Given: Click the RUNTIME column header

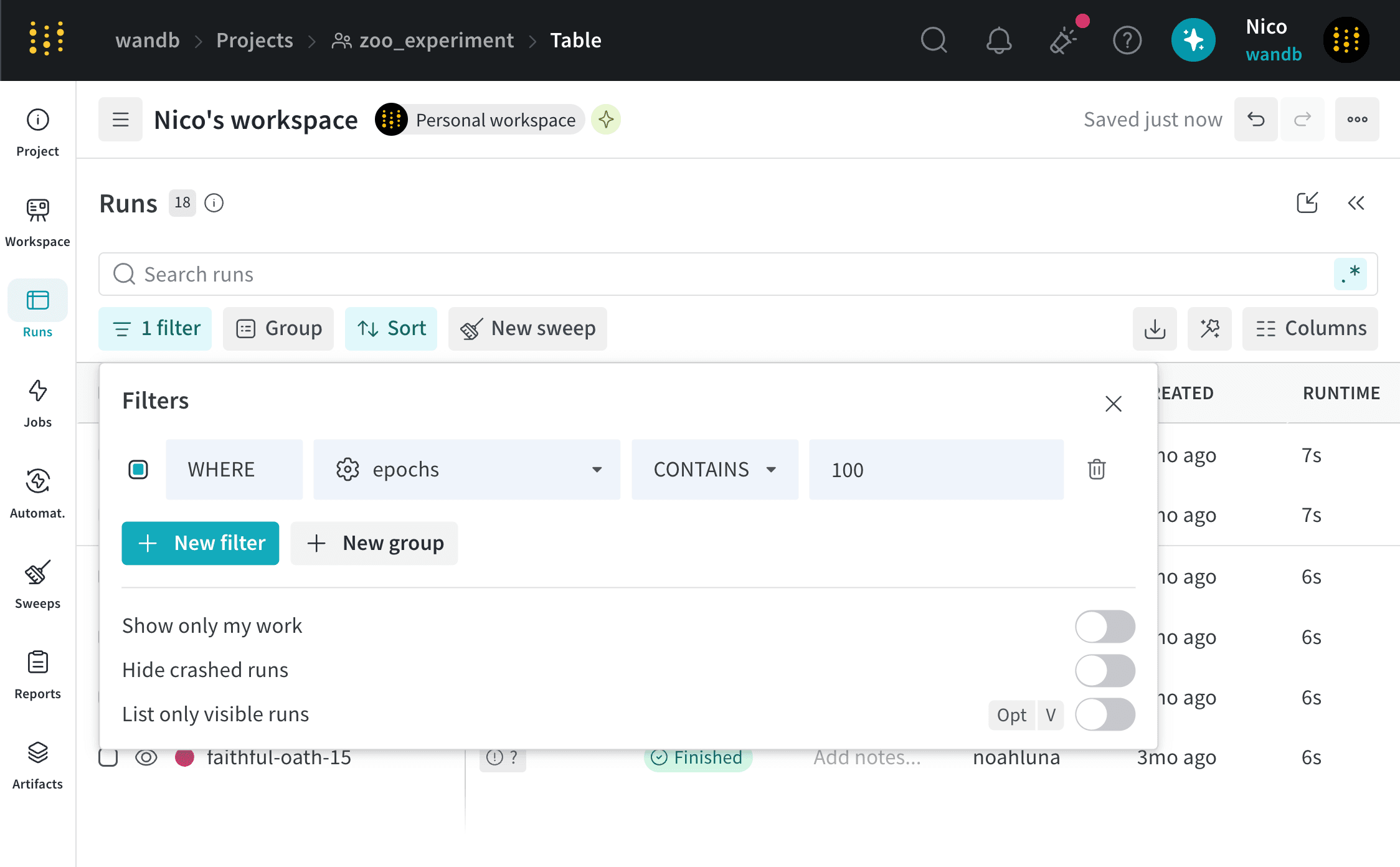Looking at the screenshot, I should pyautogui.click(x=1341, y=393).
